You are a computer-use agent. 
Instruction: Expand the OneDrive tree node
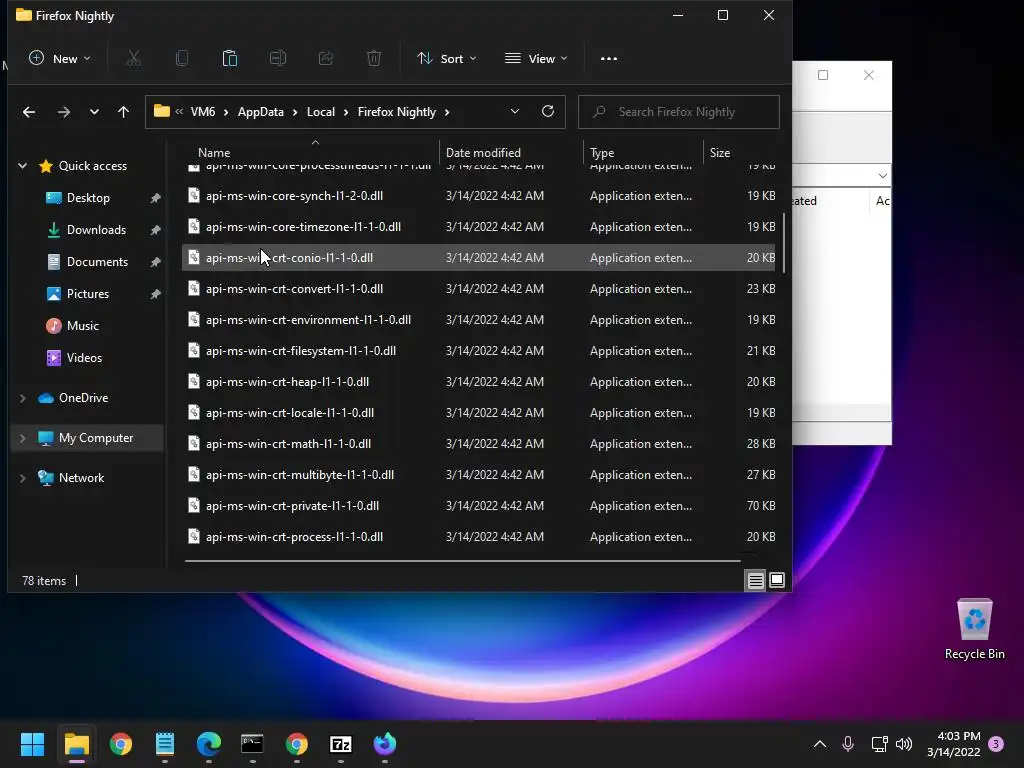pyautogui.click(x=22, y=398)
